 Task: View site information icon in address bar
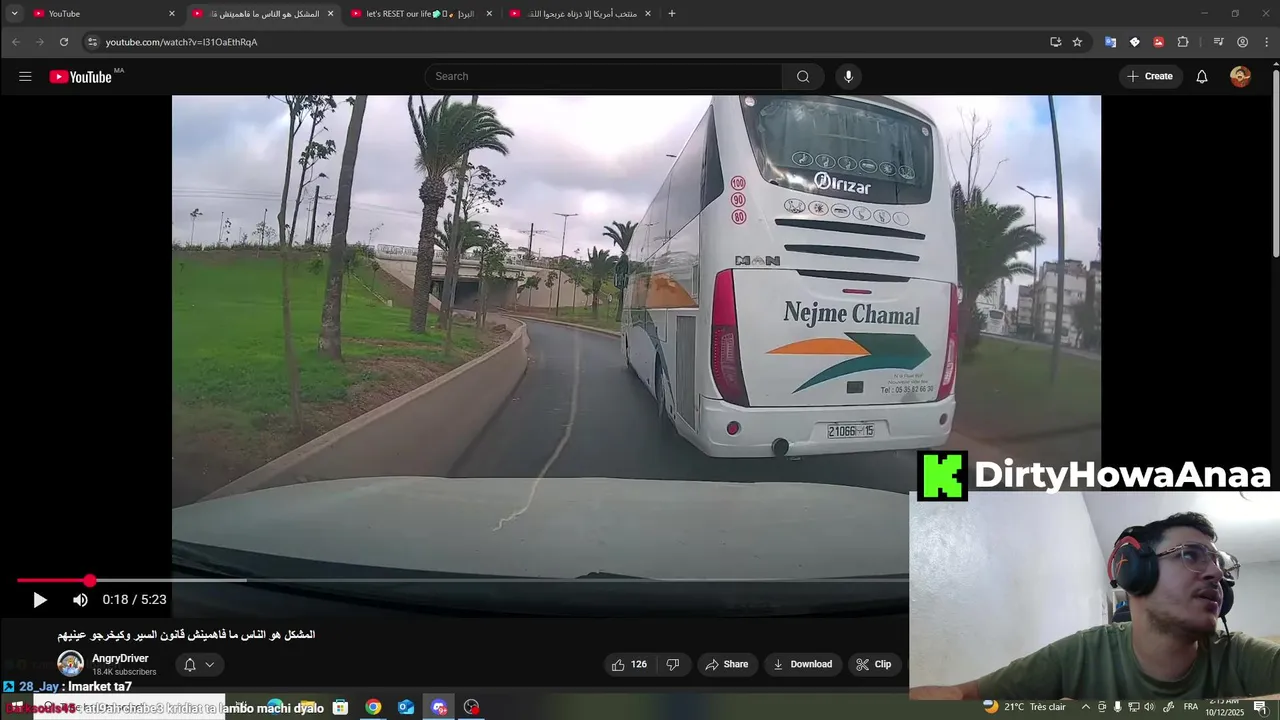pyautogui.click(x=93, y=42)
